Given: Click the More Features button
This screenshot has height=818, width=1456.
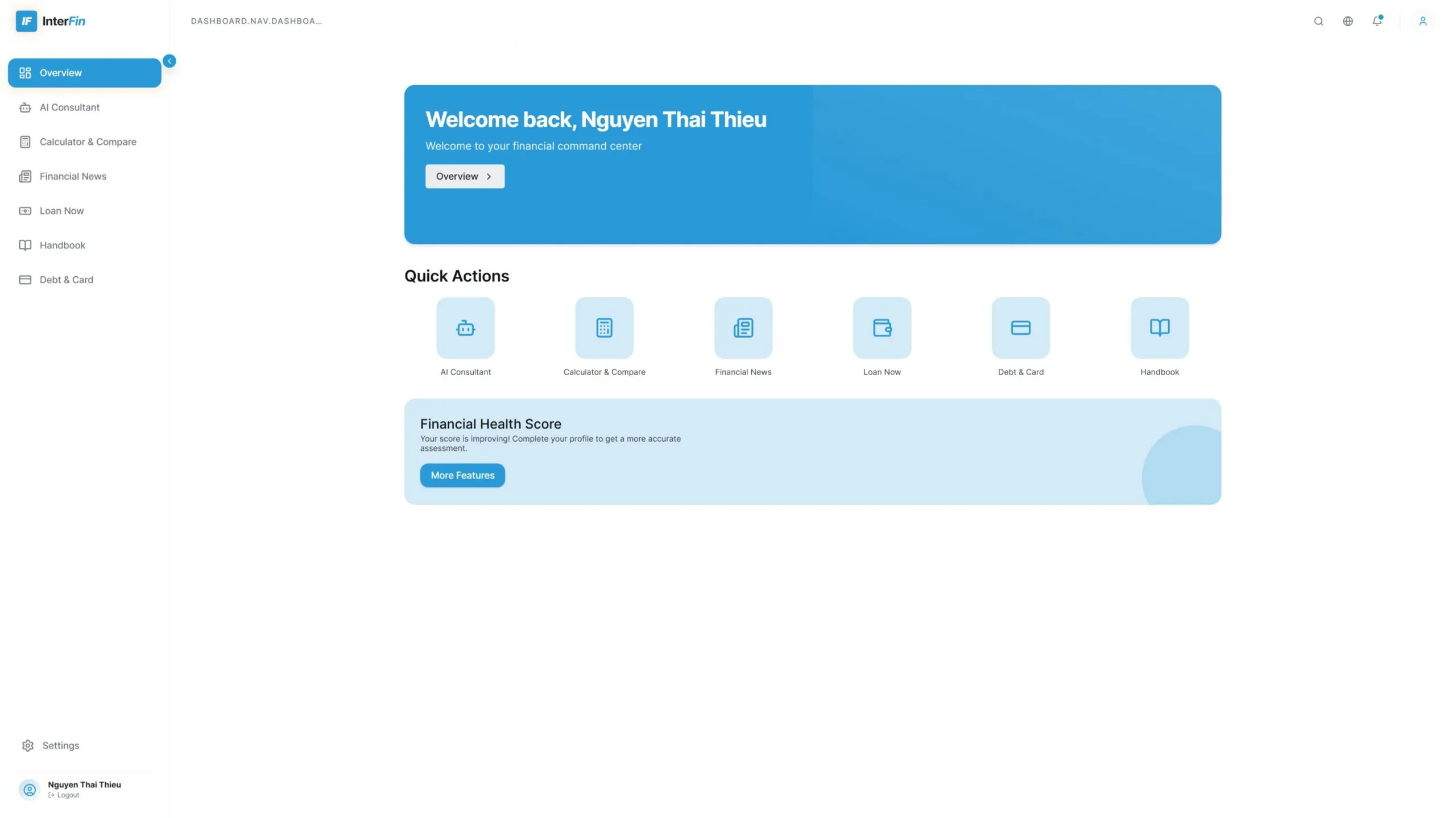Looking at the screenshot, I should (x=462, y=475).
